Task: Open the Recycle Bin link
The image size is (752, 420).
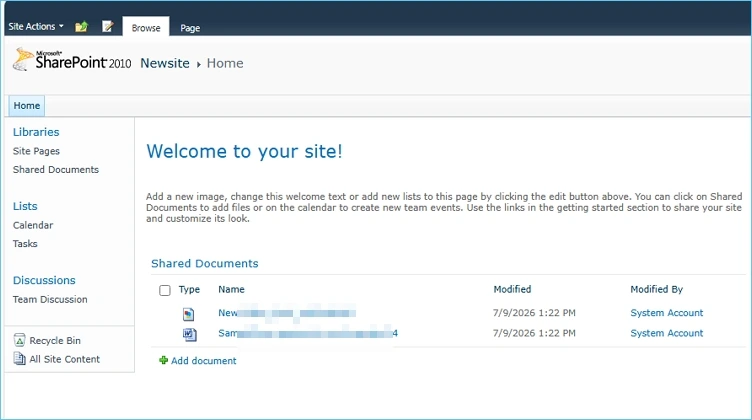Action: tap(55, 340)
